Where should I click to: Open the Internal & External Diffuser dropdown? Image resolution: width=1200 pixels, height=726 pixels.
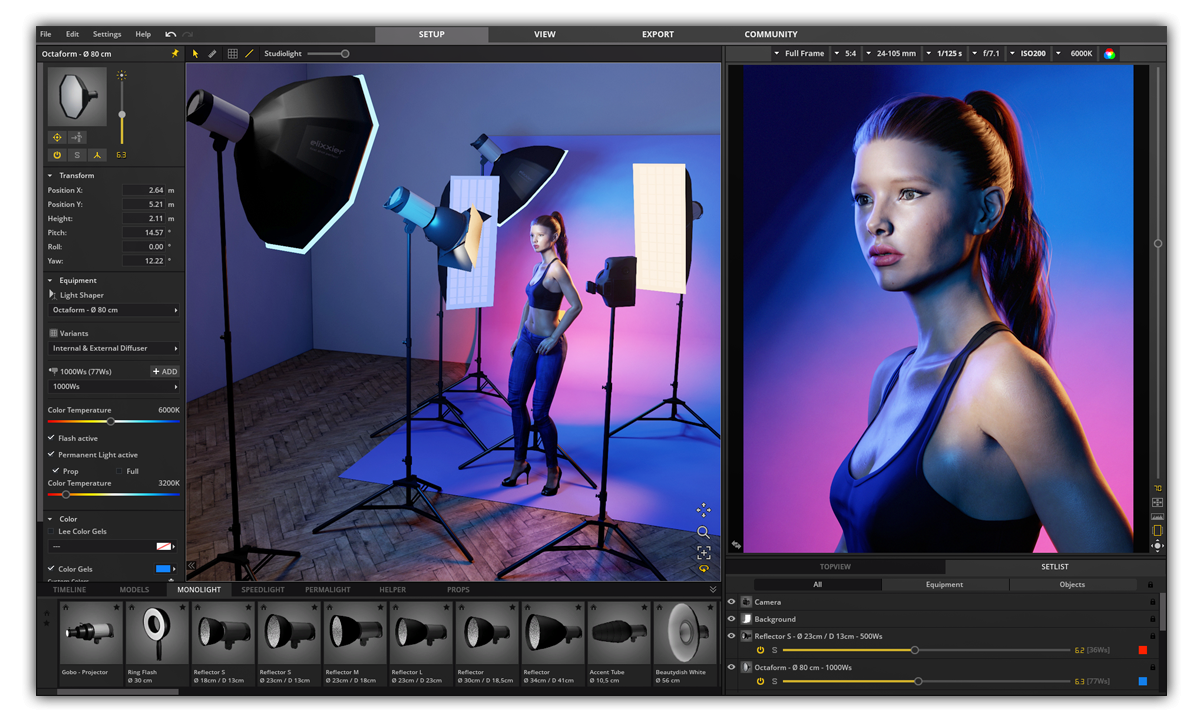pyautogui.click(x=114, y=349)
